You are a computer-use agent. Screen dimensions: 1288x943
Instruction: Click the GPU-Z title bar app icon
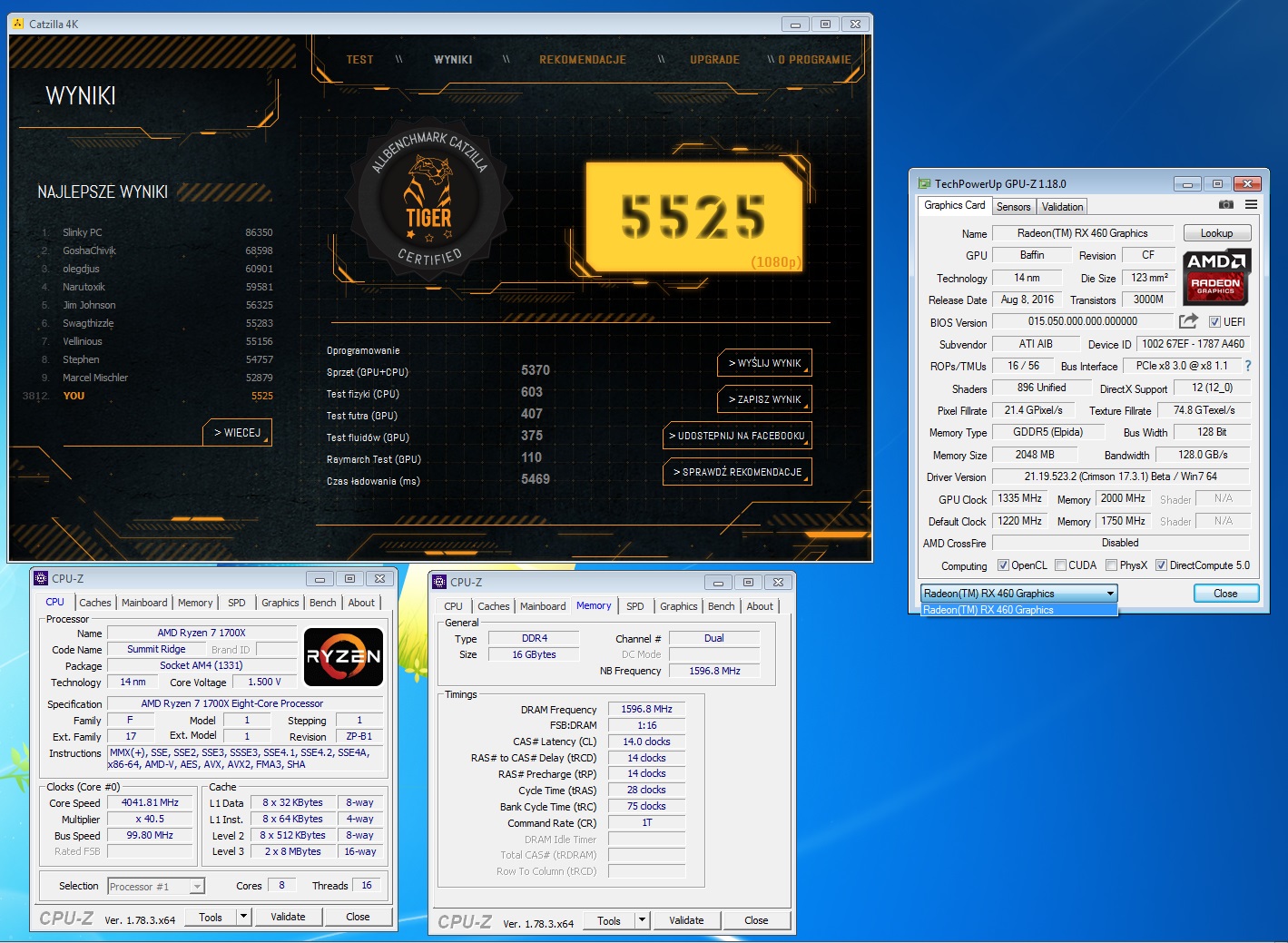click(x=925, y=183)
